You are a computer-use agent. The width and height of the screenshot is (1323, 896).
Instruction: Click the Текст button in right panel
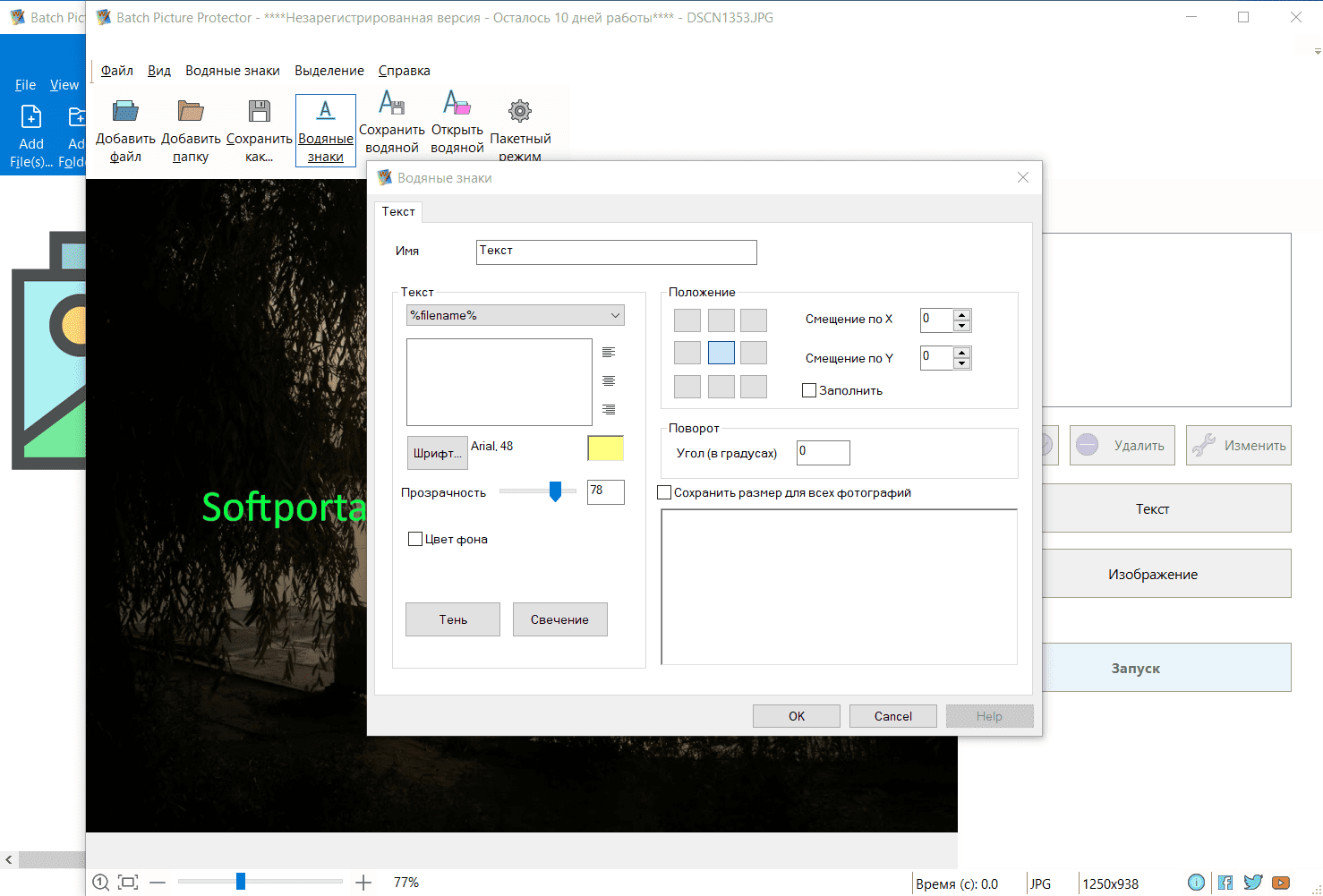[1166, 508]
